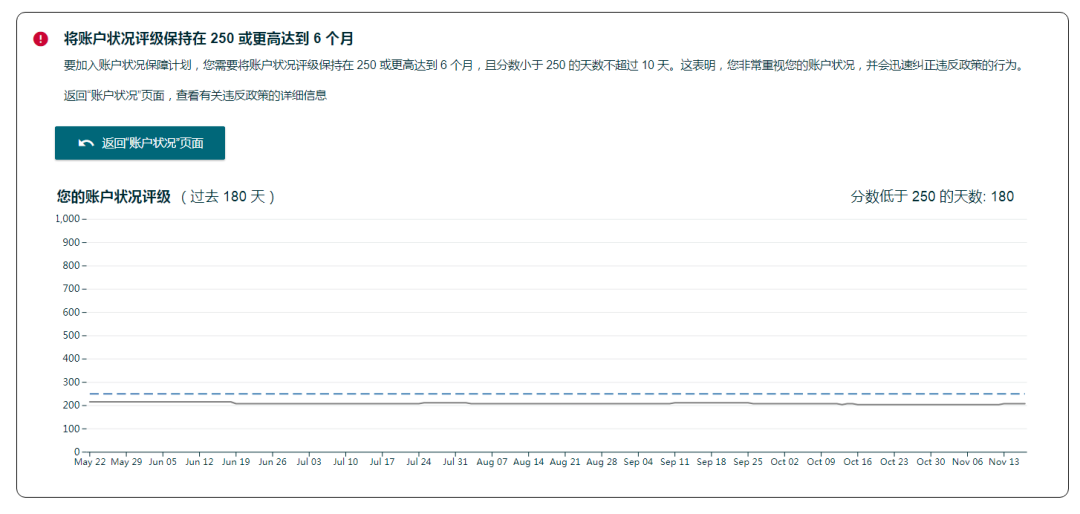The image size is (1080, 514).
Task: Click the Jul 24 date label
Action: [x=418, y=462]
